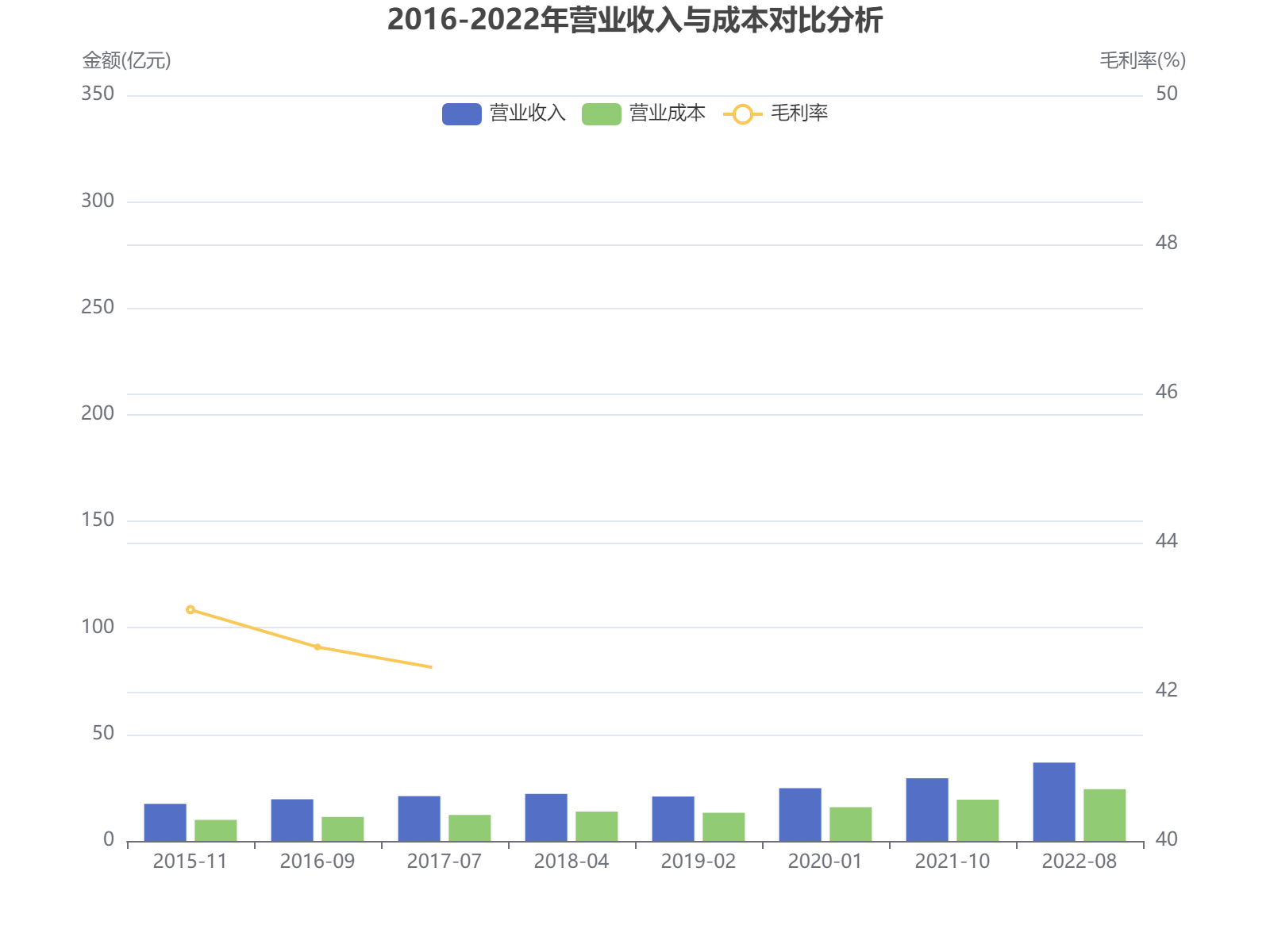Click the 250 left axis value
The image size is (1270, 952).
[98, 307]
